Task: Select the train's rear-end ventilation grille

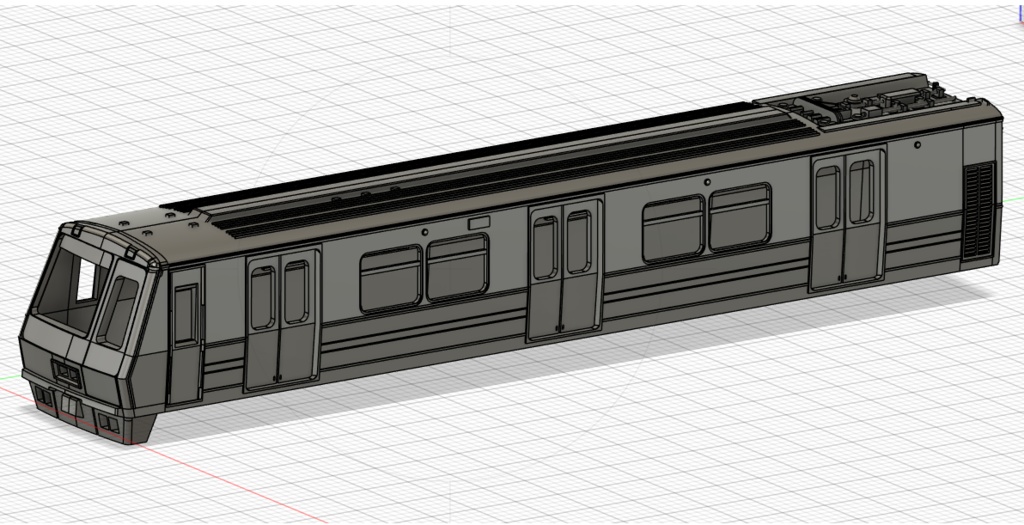Action: 978,210
